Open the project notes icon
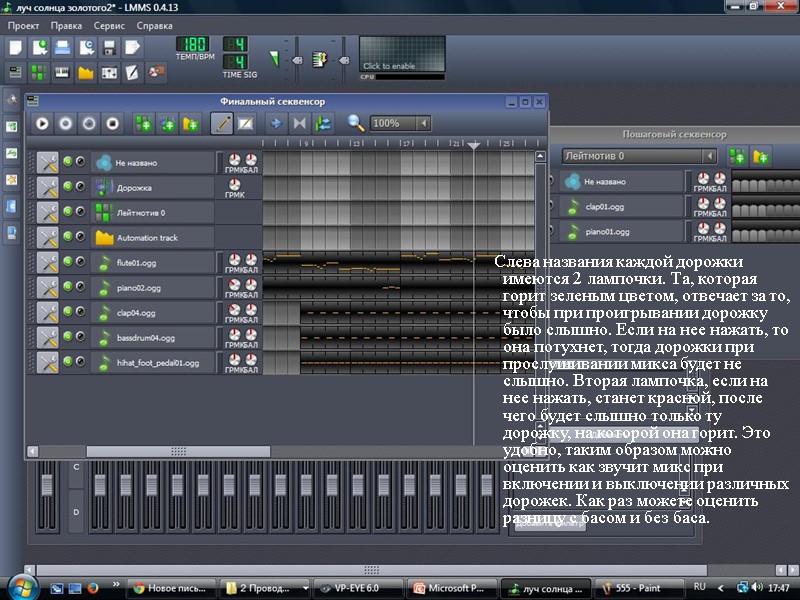Image resolution: width=800 pixels, height=600 pixels. [132, 72]
